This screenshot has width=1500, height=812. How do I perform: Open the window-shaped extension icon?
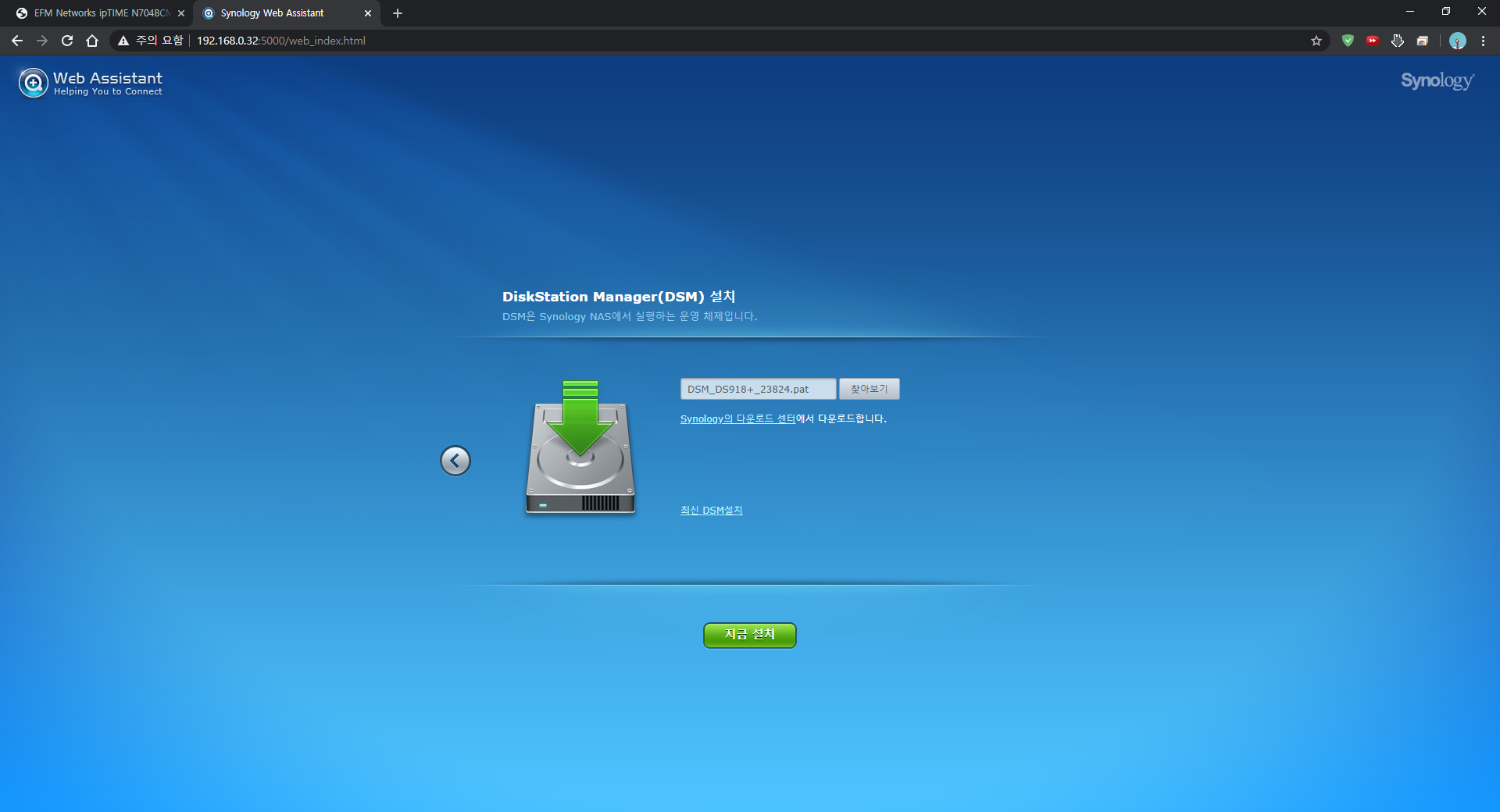point(1423,41)
